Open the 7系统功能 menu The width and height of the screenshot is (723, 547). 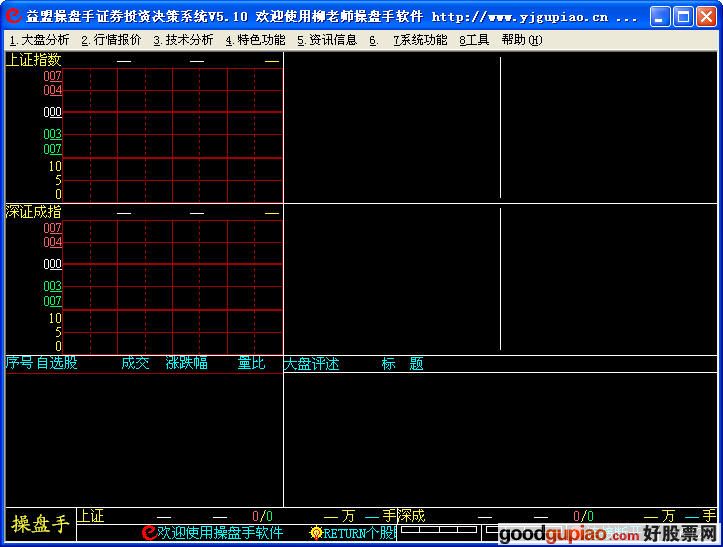tap(420, 40)
